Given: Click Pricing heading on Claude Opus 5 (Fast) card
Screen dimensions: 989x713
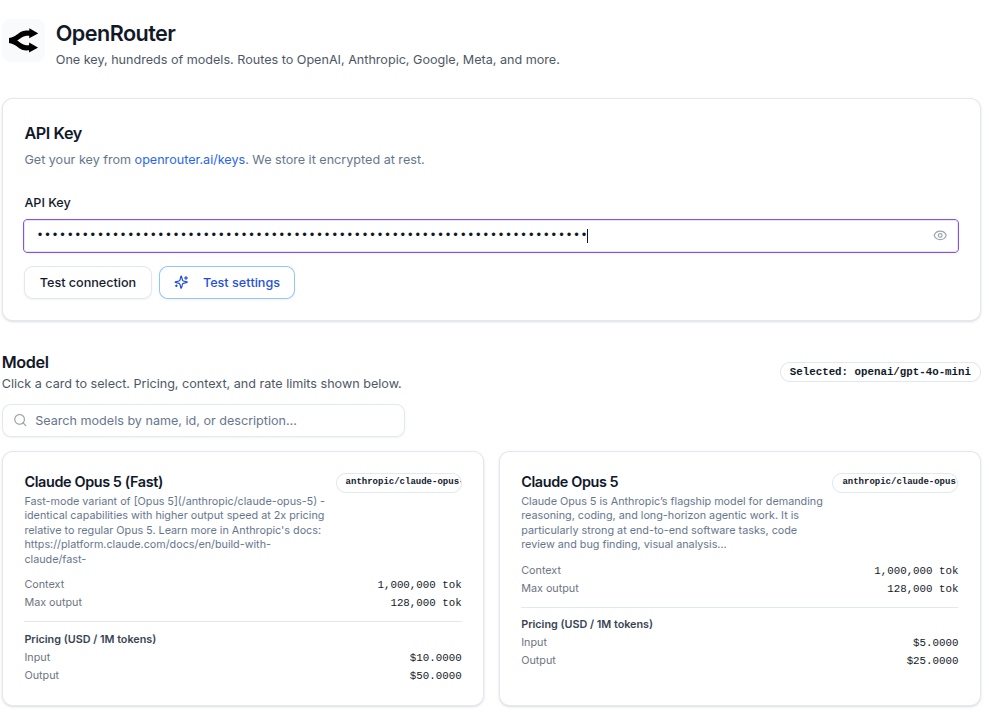Looking at the screenshot, I should pyautogui.click(x=90, y=639).
